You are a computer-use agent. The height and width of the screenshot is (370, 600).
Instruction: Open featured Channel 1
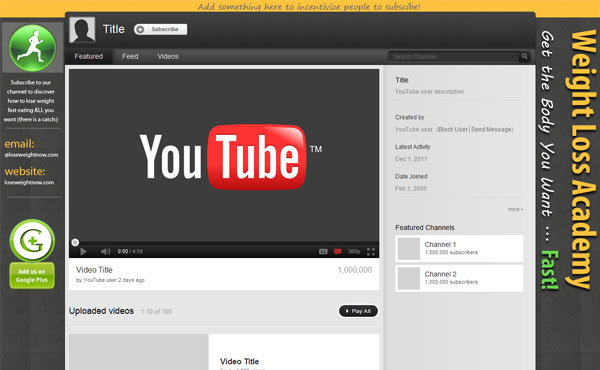[x=459, y=248]
